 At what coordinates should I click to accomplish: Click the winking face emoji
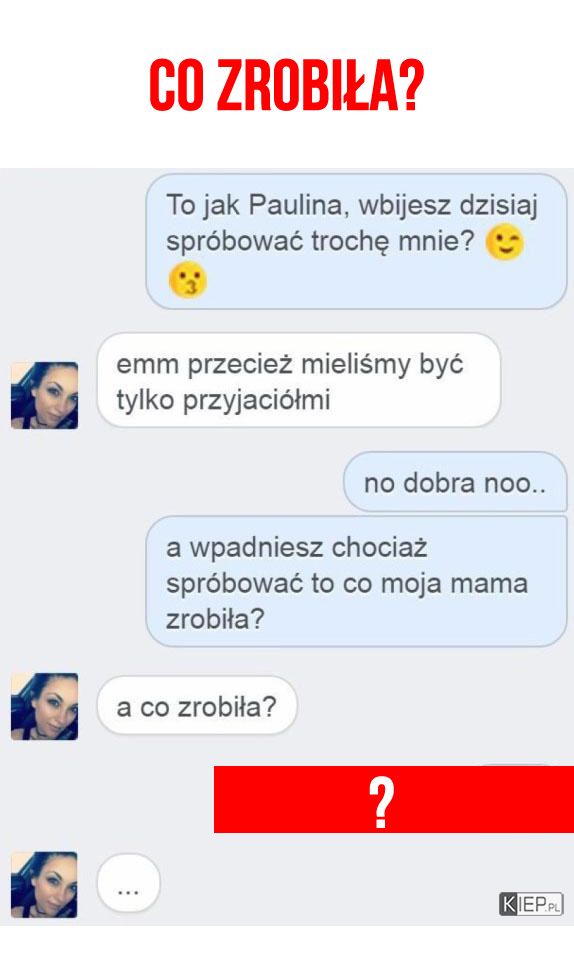tap(504, 243)
